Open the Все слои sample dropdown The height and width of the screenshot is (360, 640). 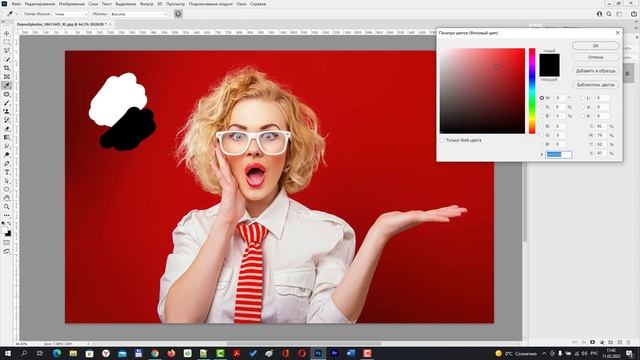coord(138,14)
